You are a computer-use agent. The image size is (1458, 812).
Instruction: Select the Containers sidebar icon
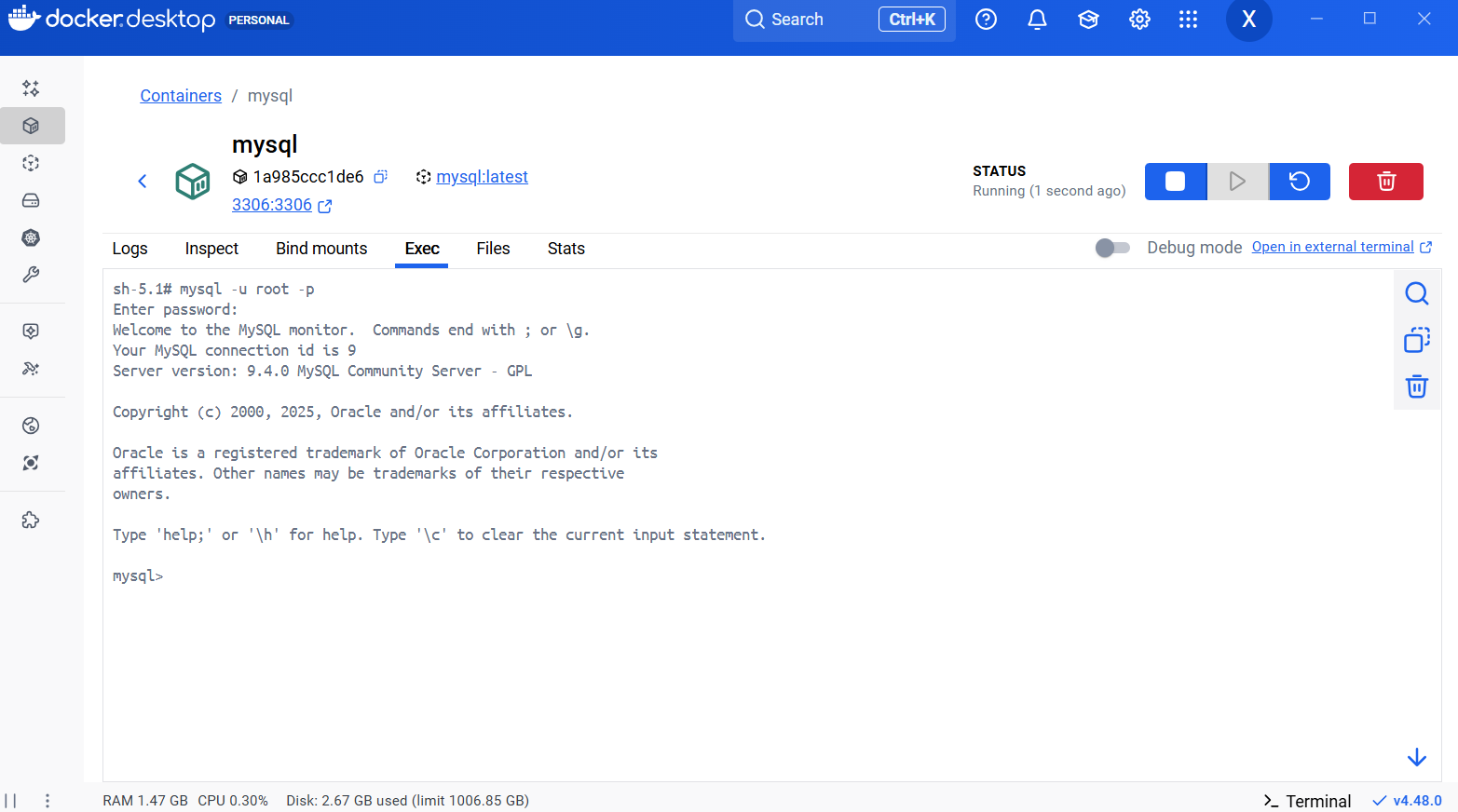coord(31,126)
